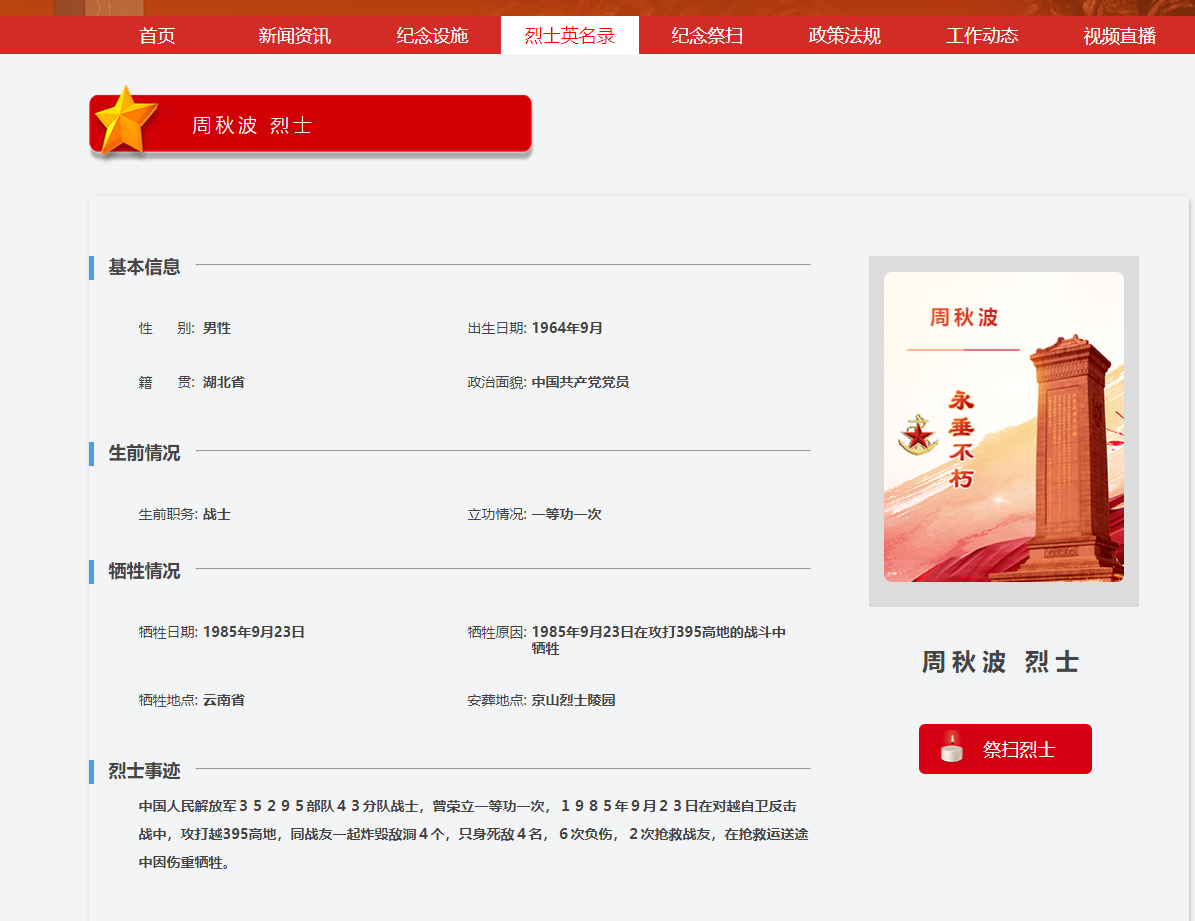Click the 生前情况 section heading

144,453
